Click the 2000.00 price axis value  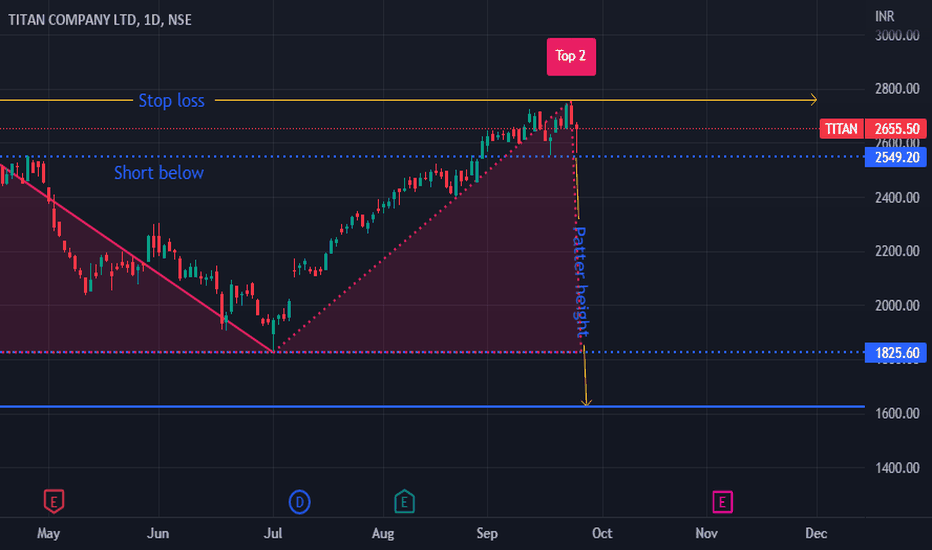coord(897,305)
